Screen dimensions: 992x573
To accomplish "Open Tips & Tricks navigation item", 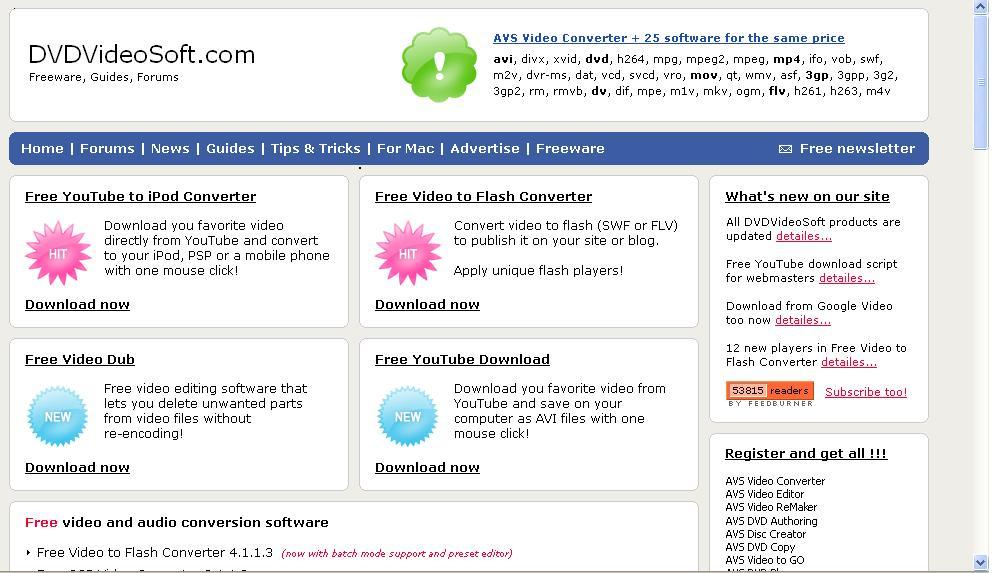I will 316,149.
